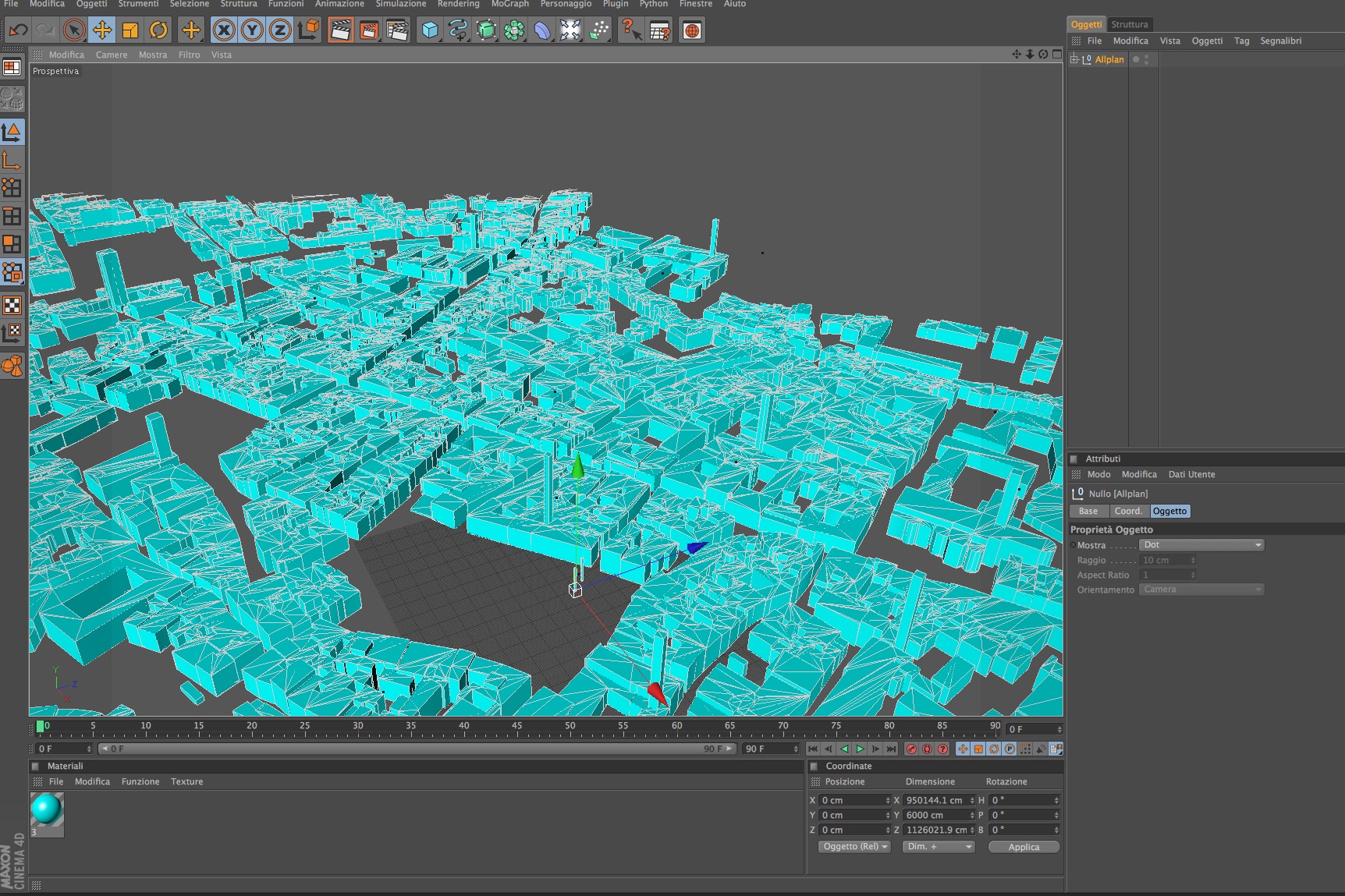
Task: Open the MoGraph menu
Action: (509, 4)
